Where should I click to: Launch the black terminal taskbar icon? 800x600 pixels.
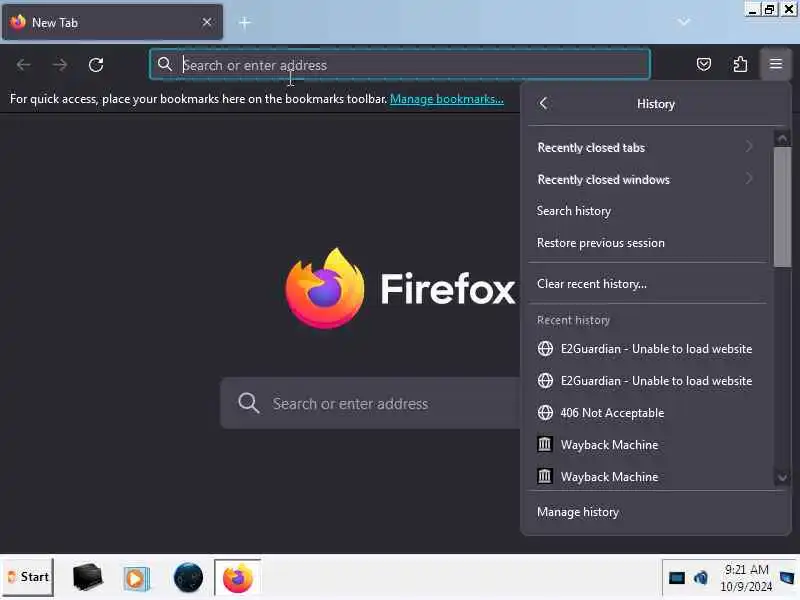coord(88,578)
